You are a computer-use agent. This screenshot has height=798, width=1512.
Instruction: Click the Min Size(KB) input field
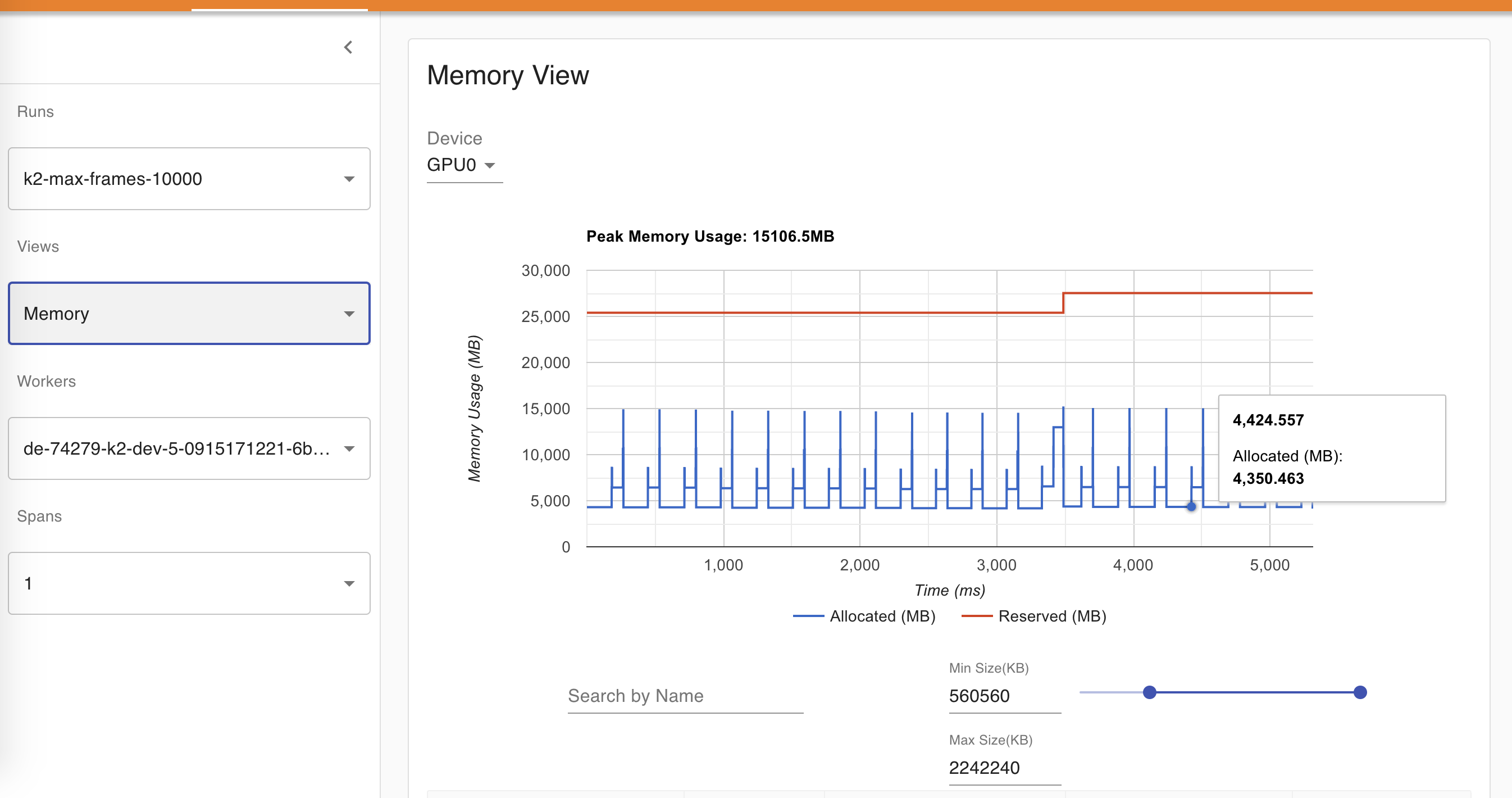(1004, 696)
